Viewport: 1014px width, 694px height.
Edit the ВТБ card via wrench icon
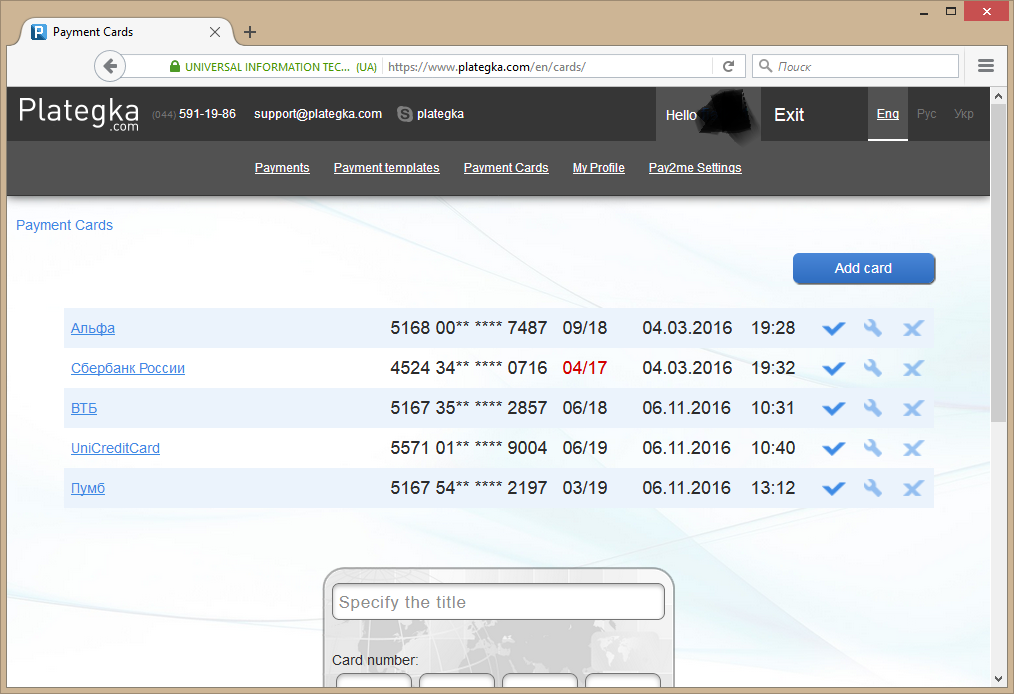pos(873,408)
